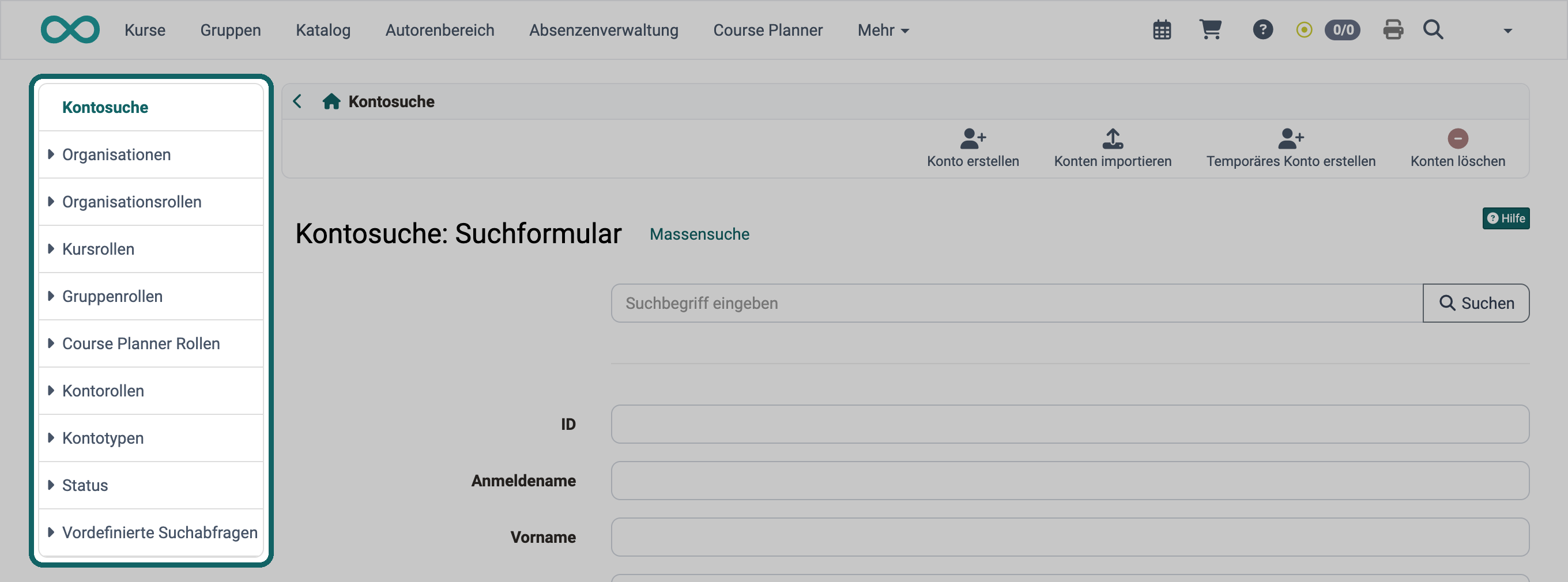Open the shopping cart icon
Image resolution: width=1568 pixels, height=582 pixels.
pyautogui.click(x=1210, y=29)
